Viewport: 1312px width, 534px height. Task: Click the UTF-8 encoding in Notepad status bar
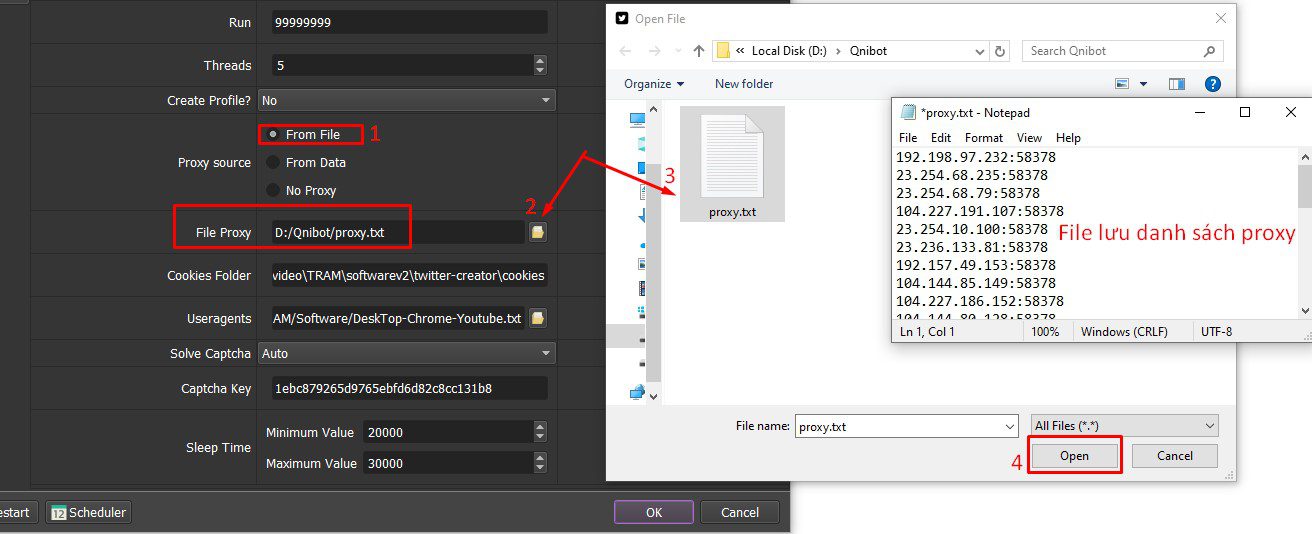(1216, 331)
